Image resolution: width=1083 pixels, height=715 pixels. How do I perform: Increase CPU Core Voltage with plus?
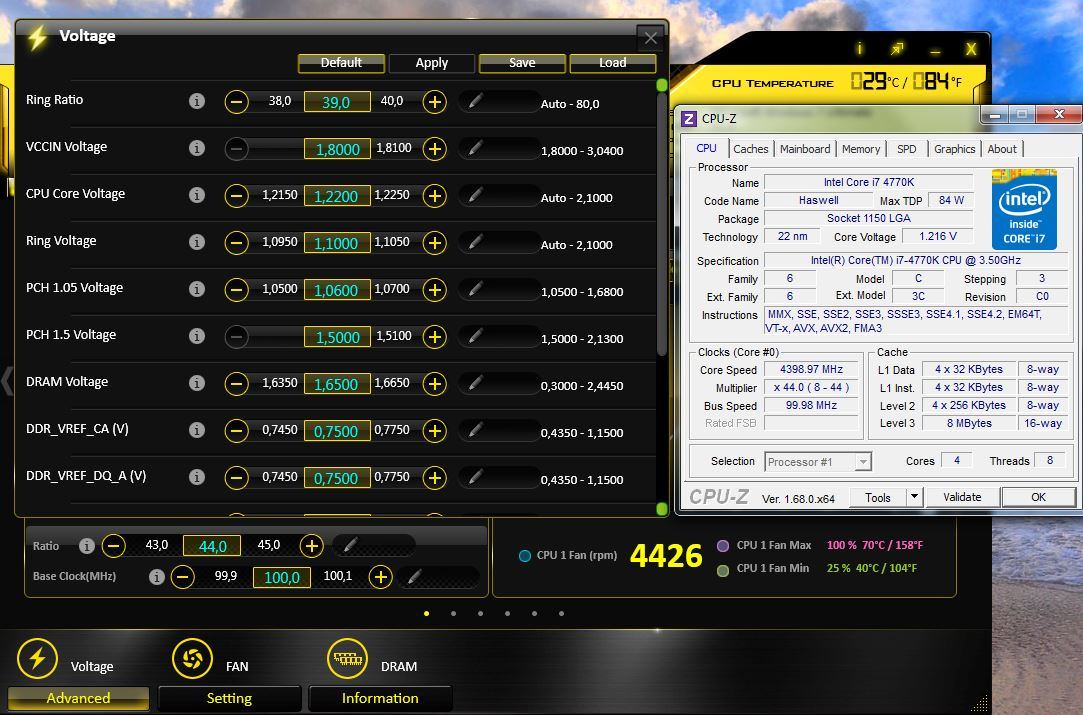(x=434, y=196)
